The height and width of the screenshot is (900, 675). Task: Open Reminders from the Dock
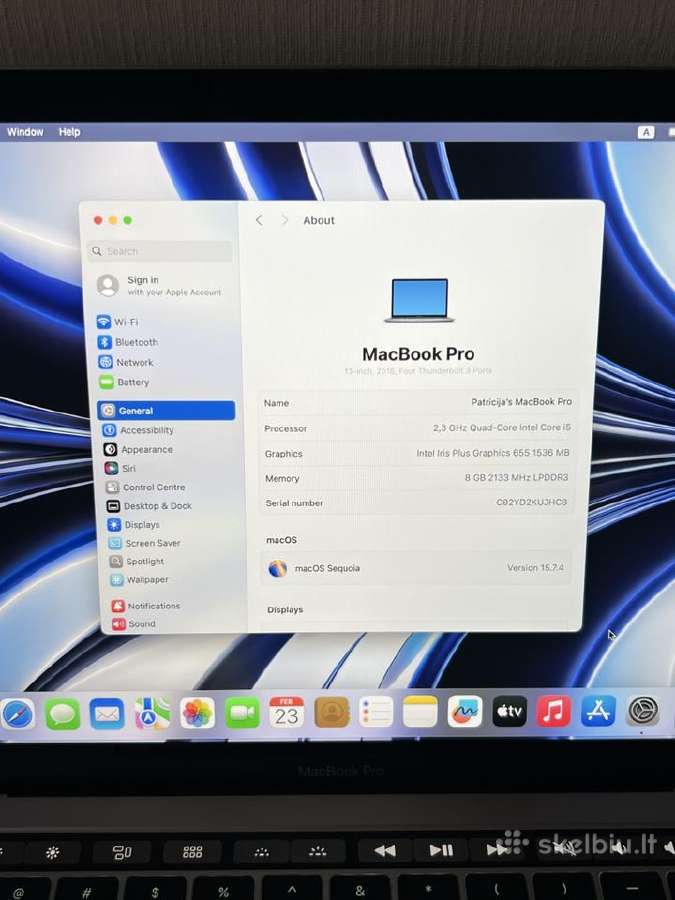[376, 712]
